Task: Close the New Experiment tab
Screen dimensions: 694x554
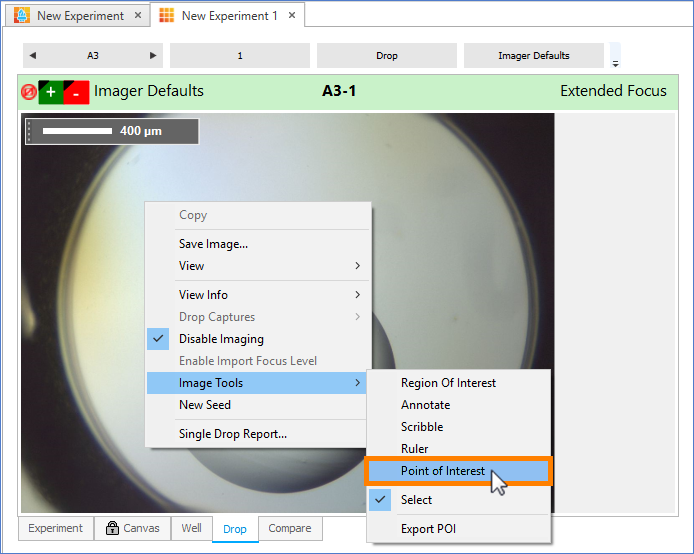Action: coord(138,15)
